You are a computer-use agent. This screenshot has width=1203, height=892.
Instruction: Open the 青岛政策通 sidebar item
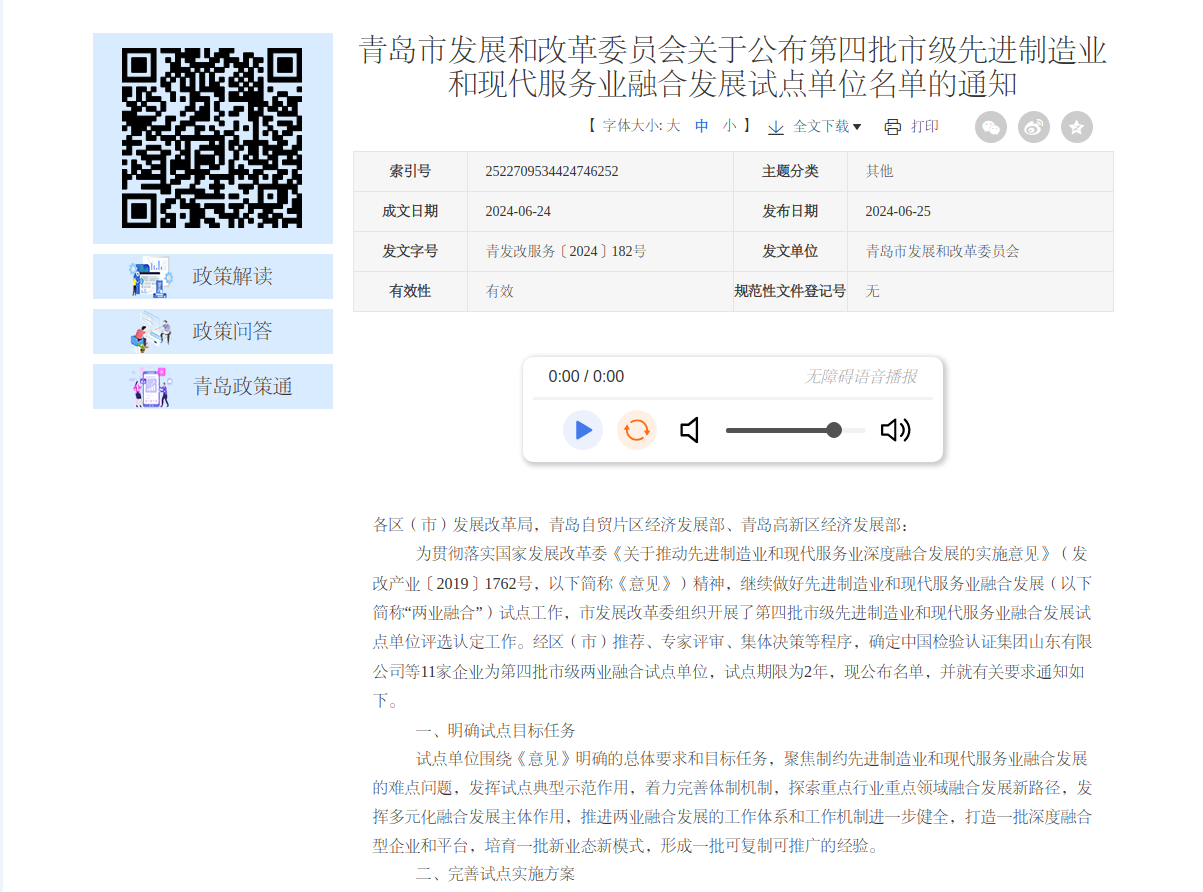pos(213,387)
